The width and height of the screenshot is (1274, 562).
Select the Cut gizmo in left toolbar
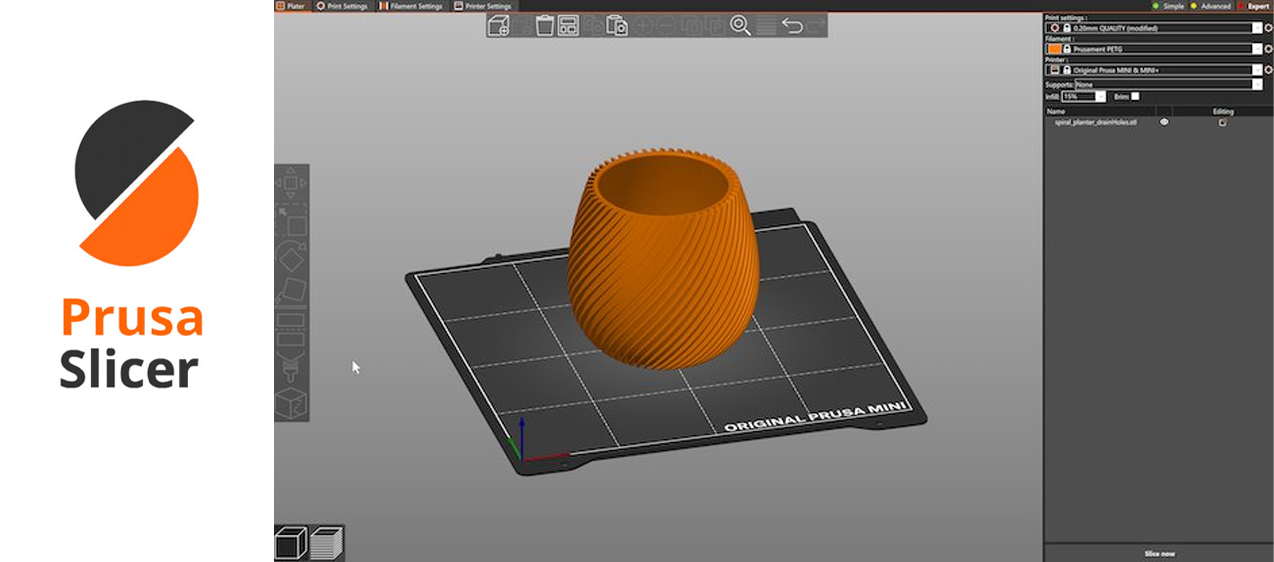pyautogui.click(x=291, y=328)
